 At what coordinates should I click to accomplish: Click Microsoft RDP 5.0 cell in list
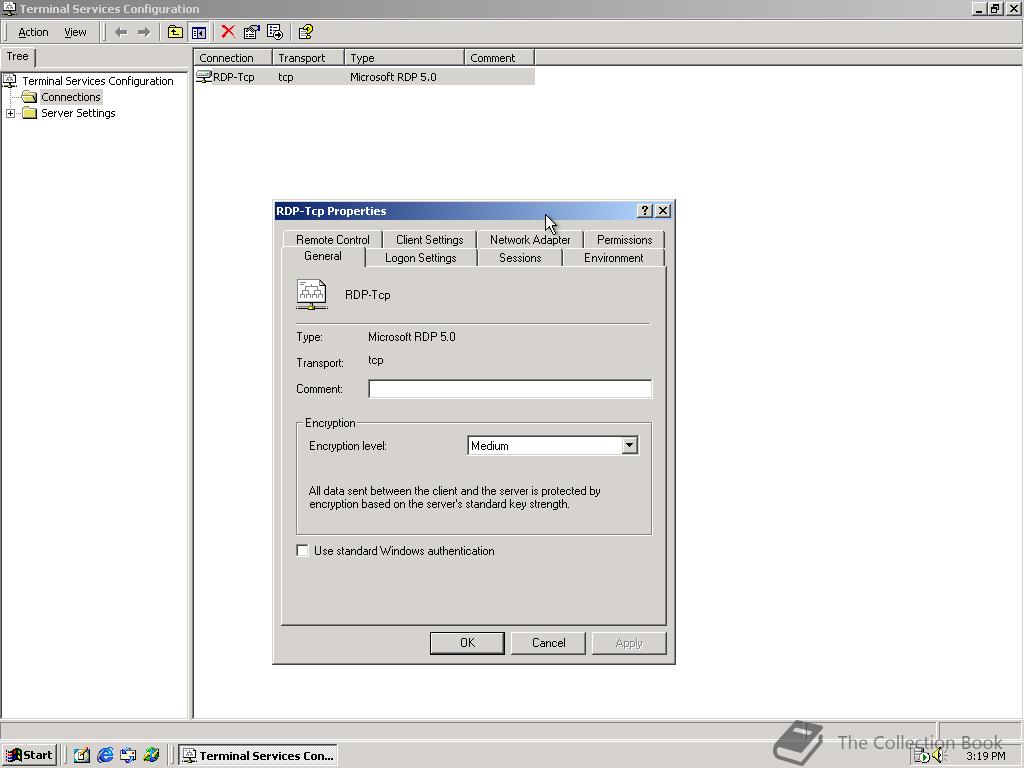tap(393, 77)
